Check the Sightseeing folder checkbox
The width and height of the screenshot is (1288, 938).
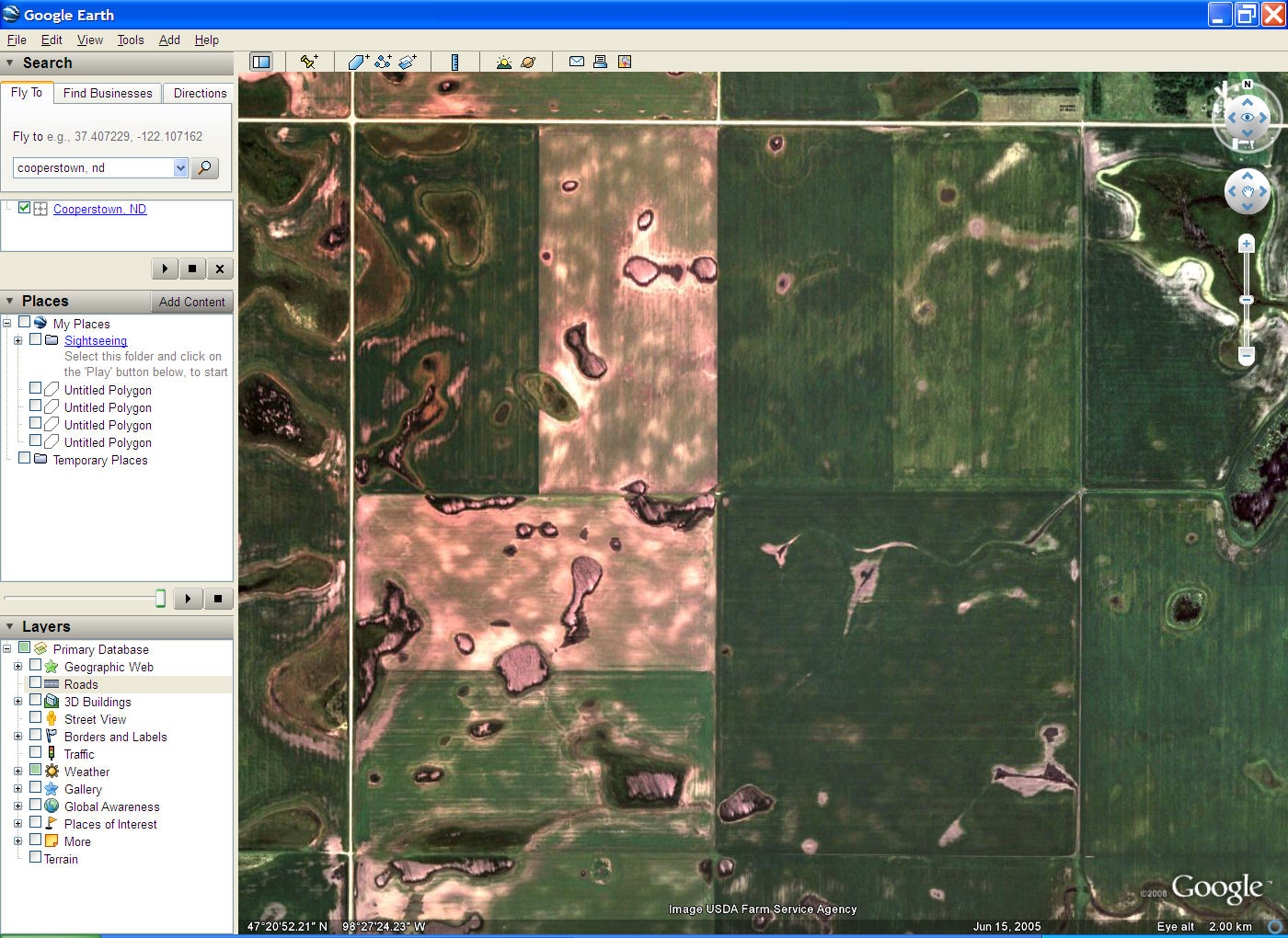coord(36,339)
